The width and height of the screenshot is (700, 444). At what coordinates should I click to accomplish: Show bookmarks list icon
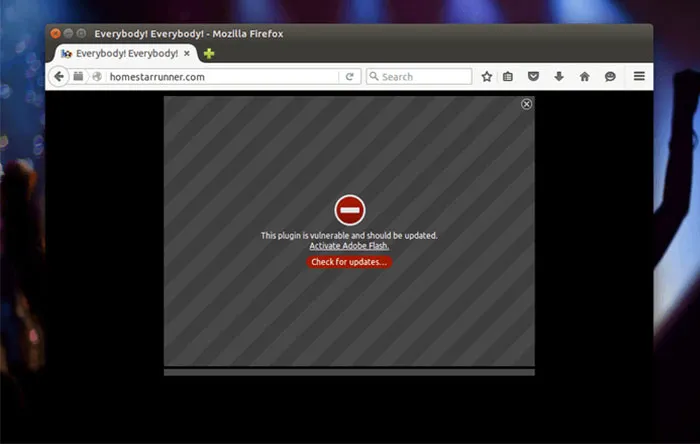click(508, 76)
